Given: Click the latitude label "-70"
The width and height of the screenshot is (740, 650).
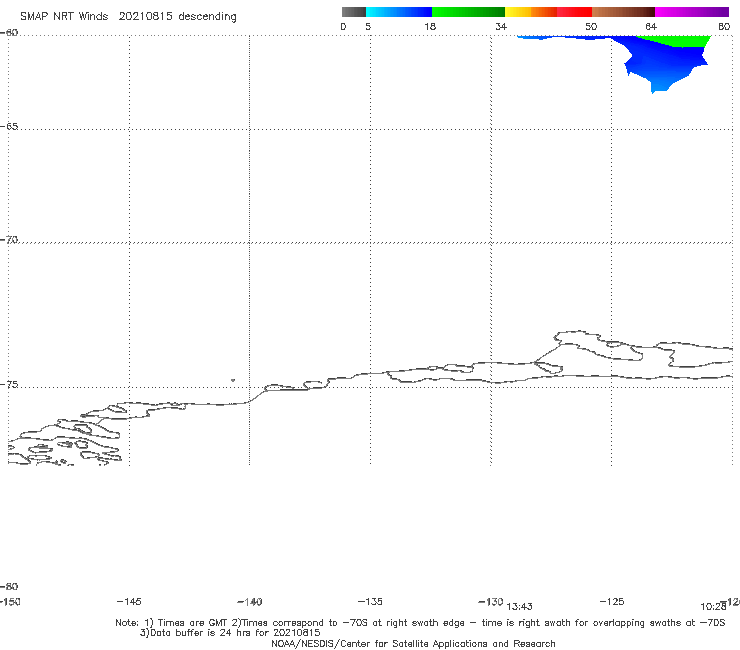Looking at the screenshot, I should pyautogui.click(x=9, y=240).
